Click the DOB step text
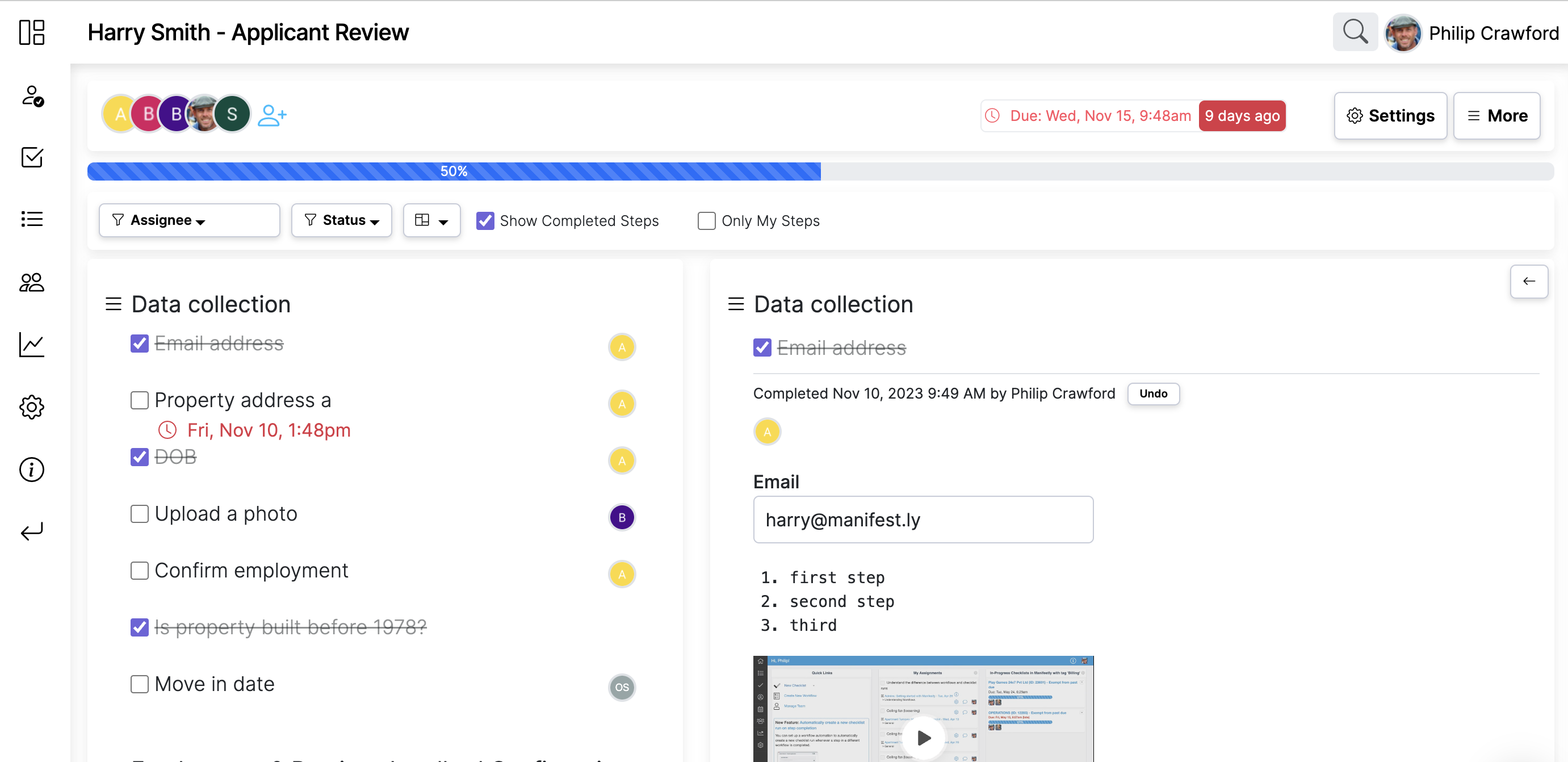Viewport: 1568px width, 762px height. 175,457
